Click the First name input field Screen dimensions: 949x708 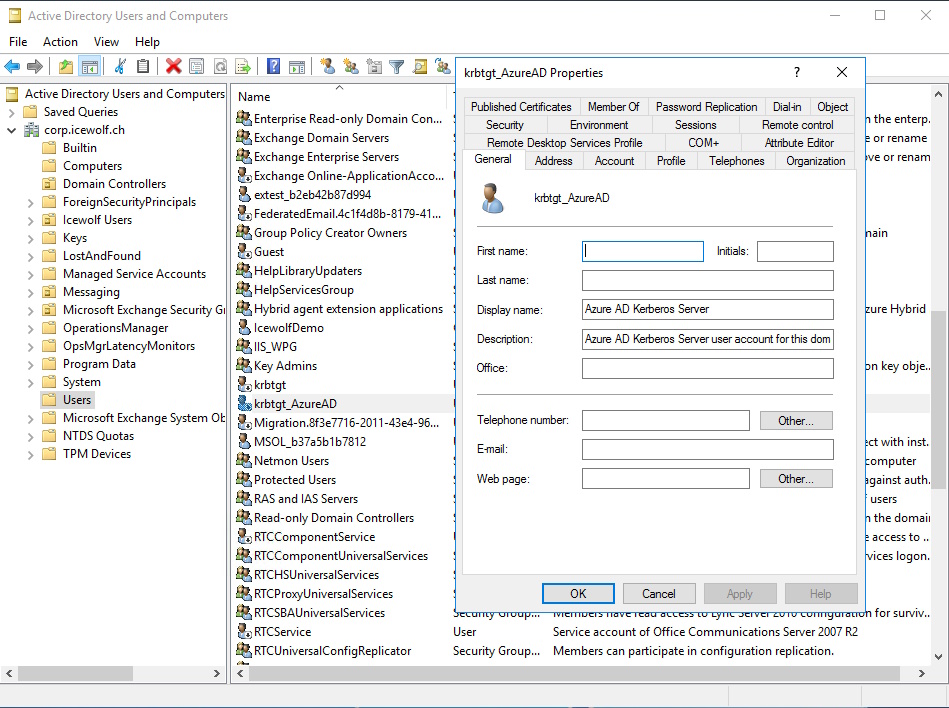point(643,251)
